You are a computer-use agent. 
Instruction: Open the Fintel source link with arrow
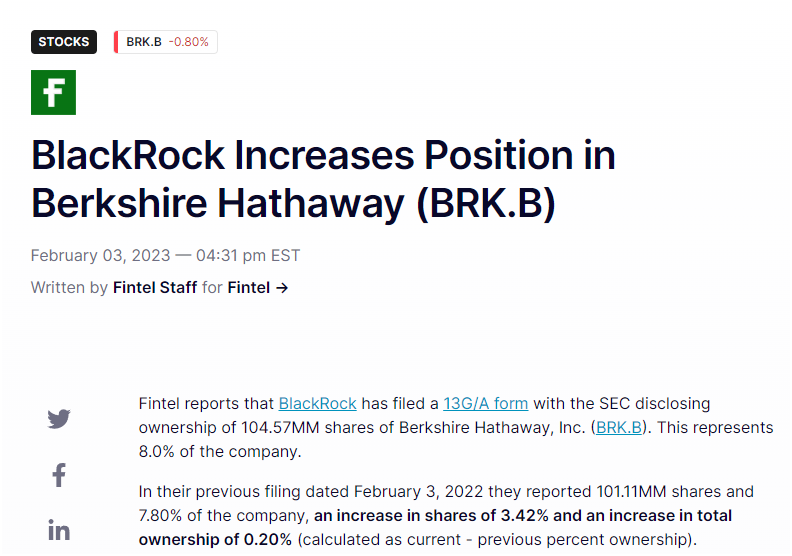(x=258, y=287)
